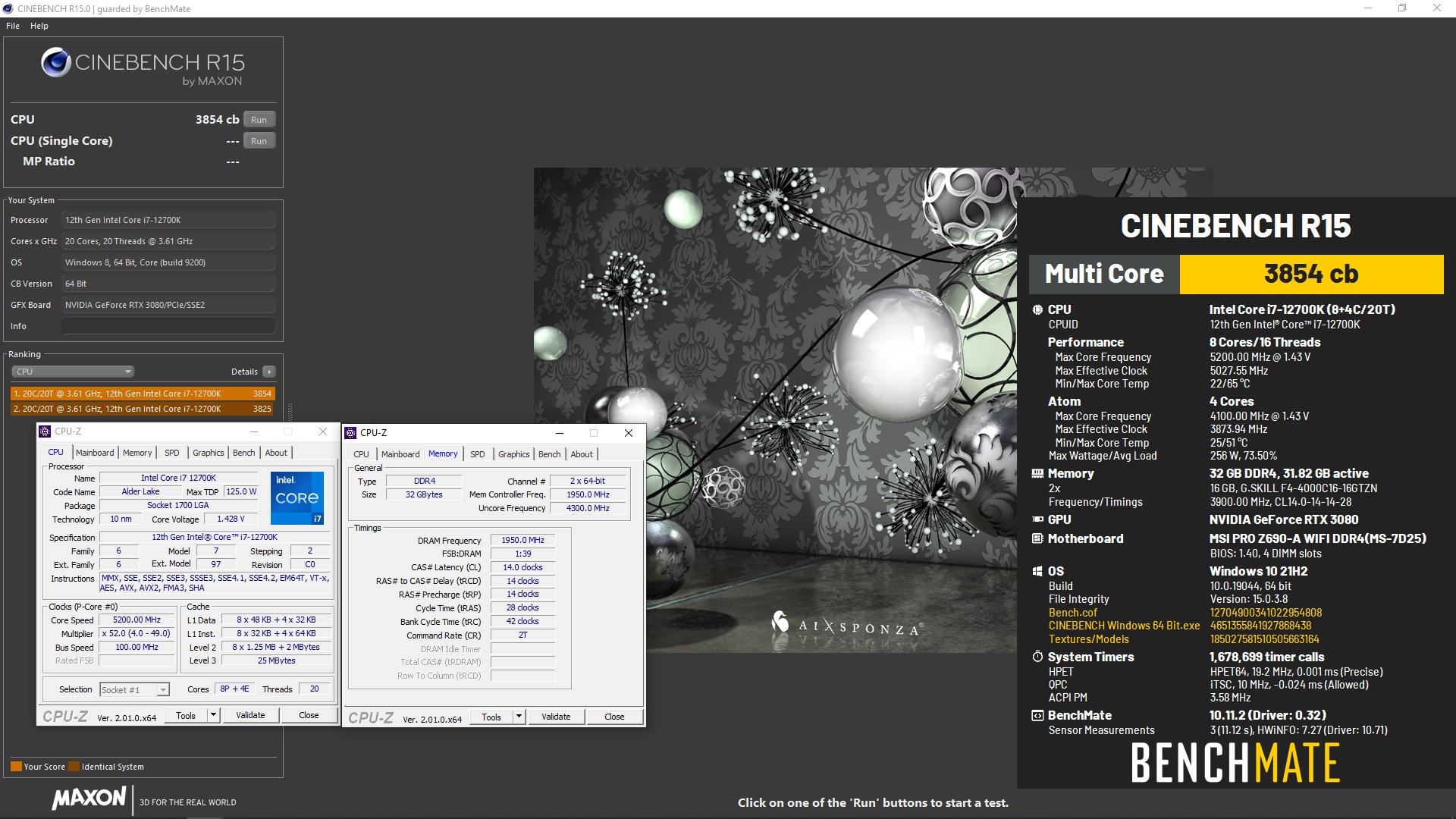Image resolution: width=1456 pixels, height=819 pixels.
Task: Click the Details arrow icon in Ranking
Action: click(x=268, y=372)
